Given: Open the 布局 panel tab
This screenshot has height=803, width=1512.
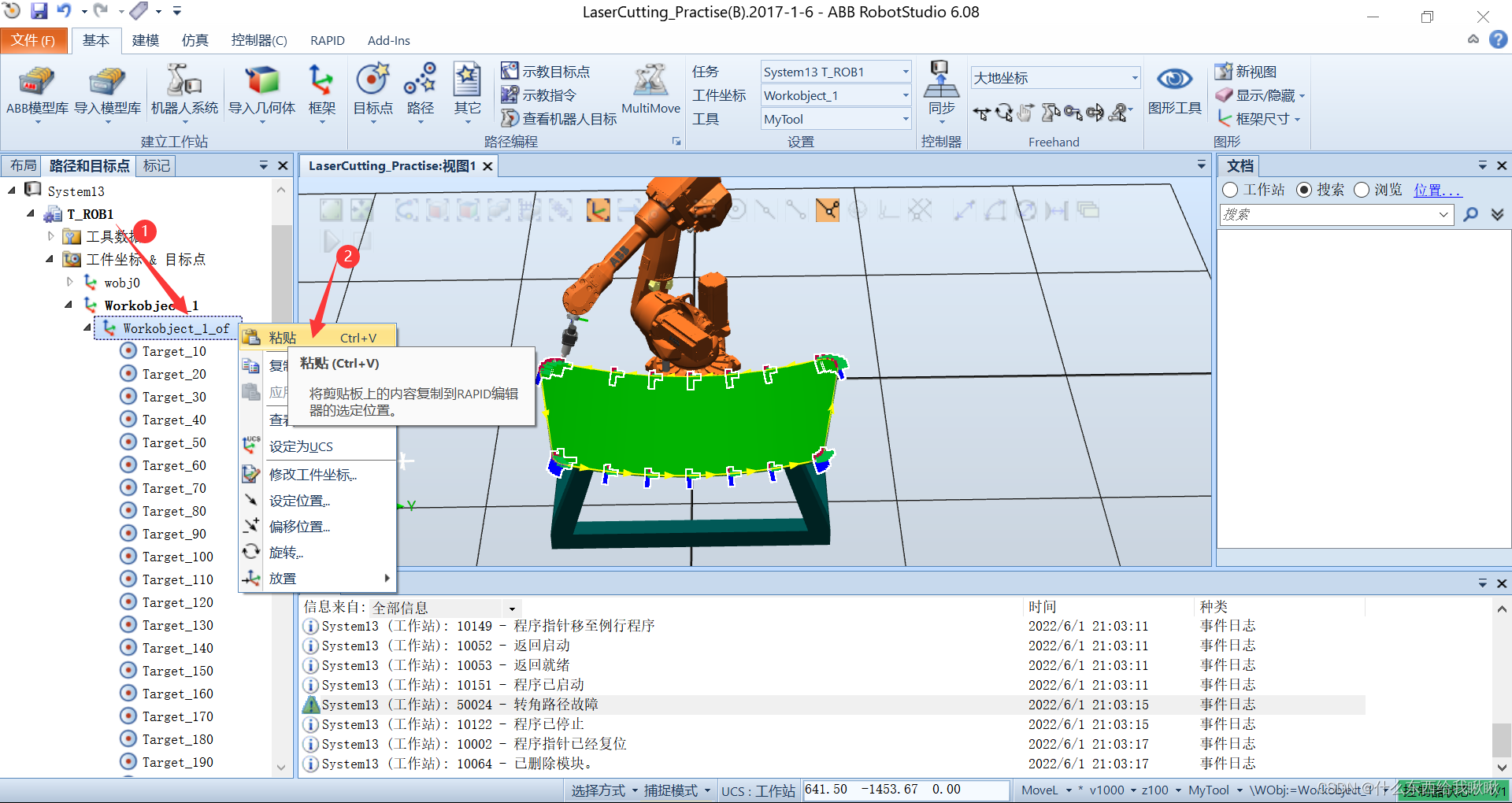Looking at the screenshot, I should [x=23, y=165].
